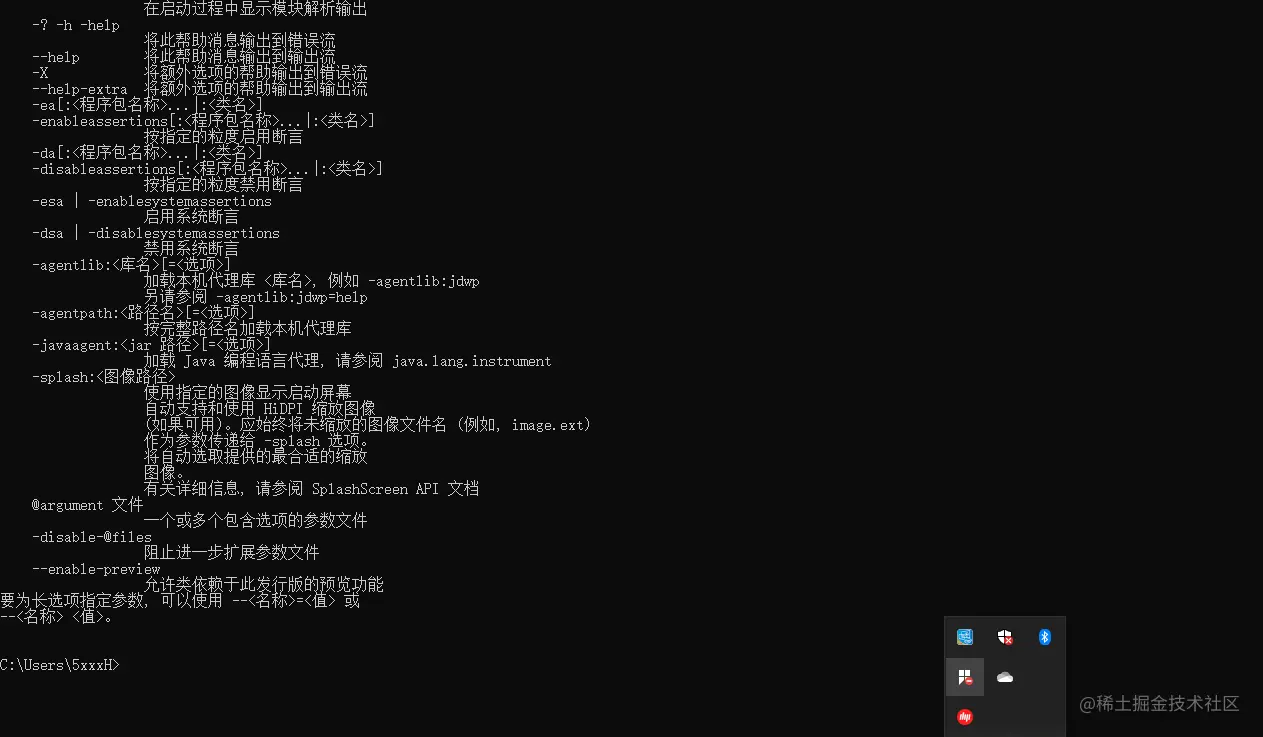Click the Bluetooth tray icon
Viewport: 1263px width, 737px height.
click(1045, 637)
